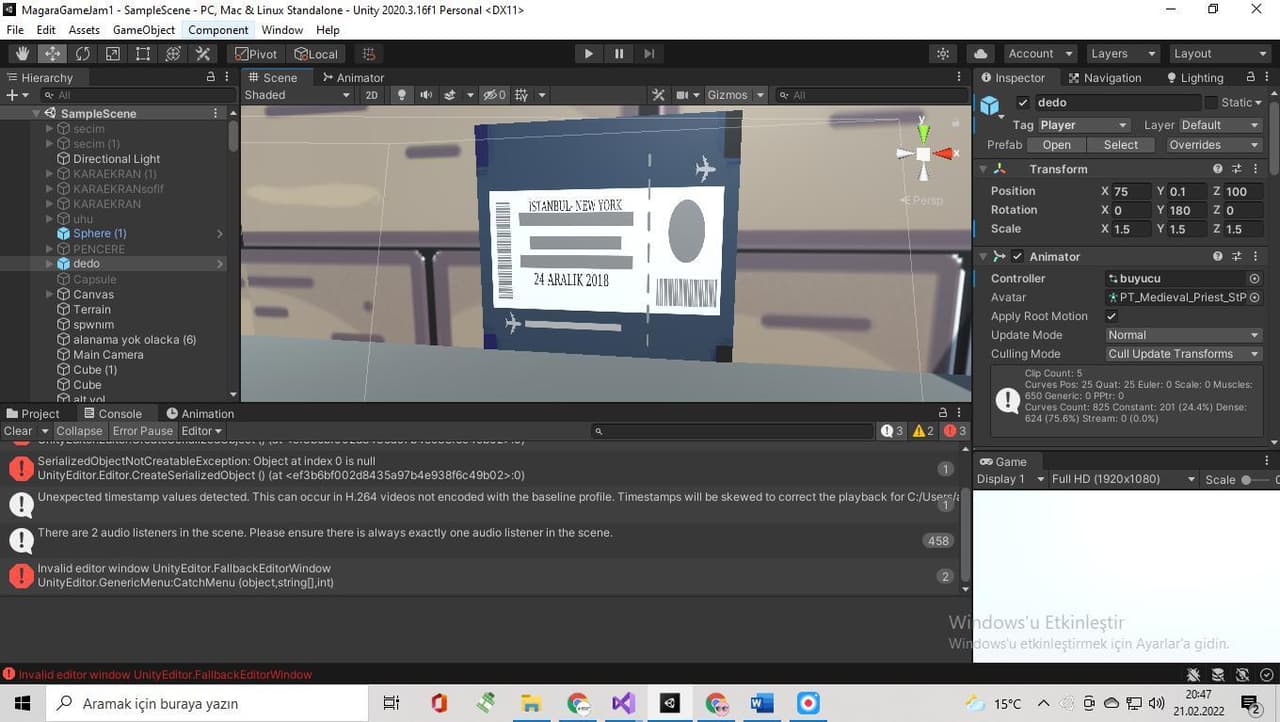Clear the Console messages
This screenshot has width=1280, height=722.
(x=18, y=431)
